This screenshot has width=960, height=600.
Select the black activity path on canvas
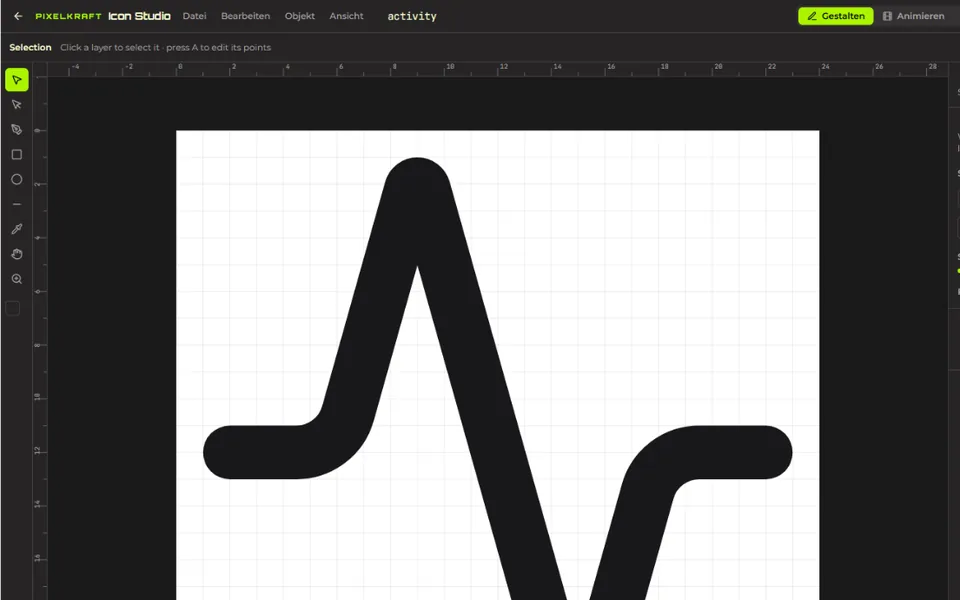pyautogui.click(x=478, y=343)
